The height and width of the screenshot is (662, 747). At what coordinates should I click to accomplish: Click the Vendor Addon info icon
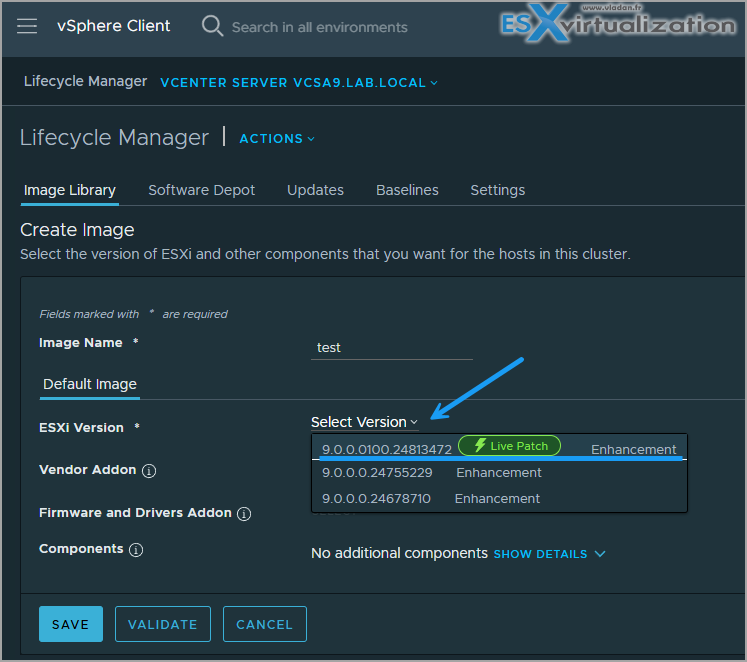click(x=149, y=471)
